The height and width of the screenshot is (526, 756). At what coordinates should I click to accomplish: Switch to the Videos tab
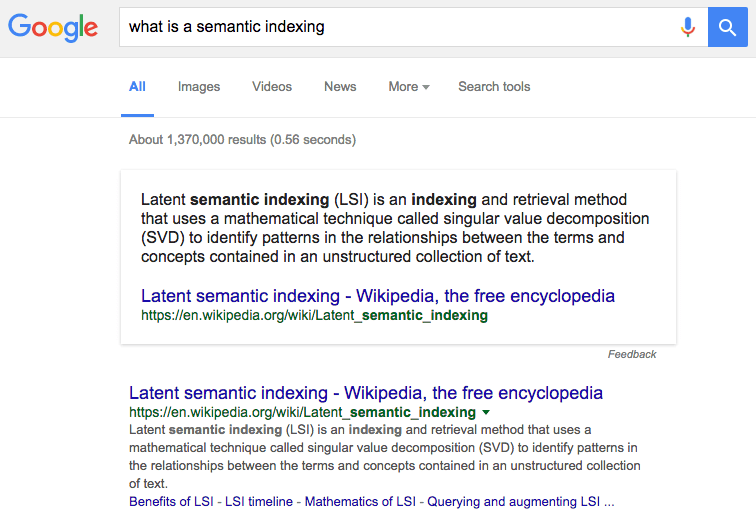272,87
